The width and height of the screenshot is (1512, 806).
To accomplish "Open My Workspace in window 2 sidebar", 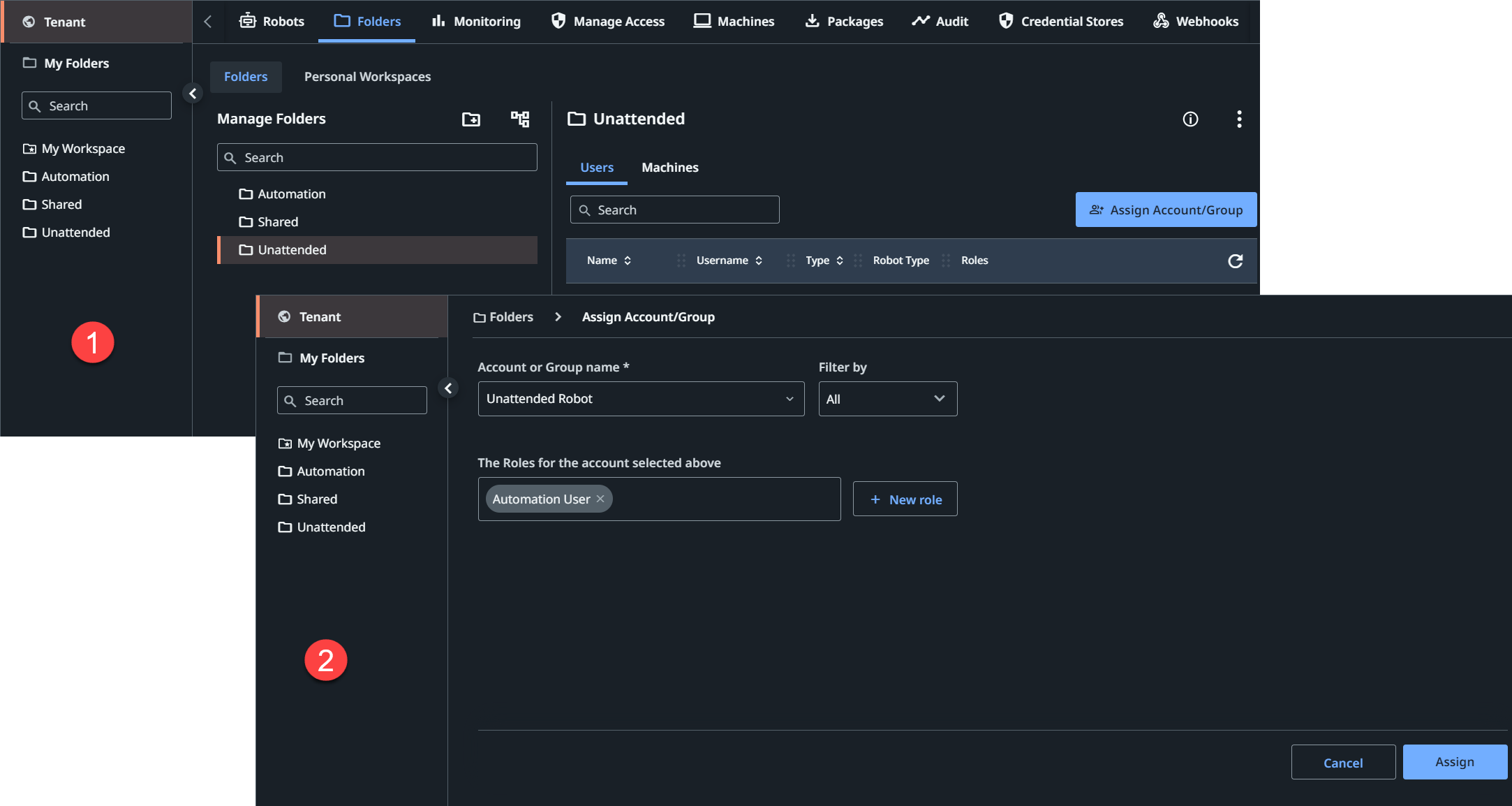I will 329,444.
